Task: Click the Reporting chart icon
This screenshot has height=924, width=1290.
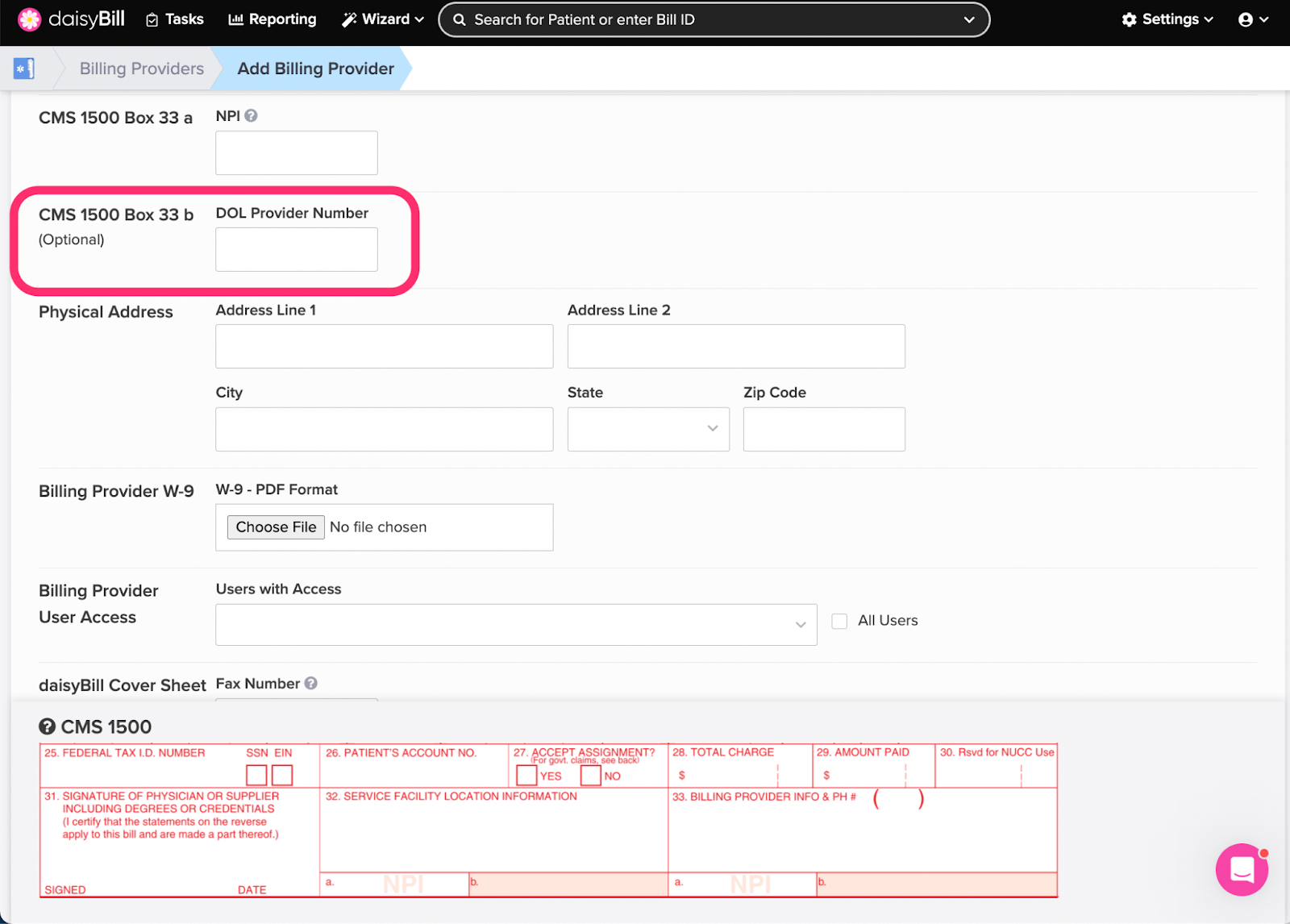Action: coord(235,19)
